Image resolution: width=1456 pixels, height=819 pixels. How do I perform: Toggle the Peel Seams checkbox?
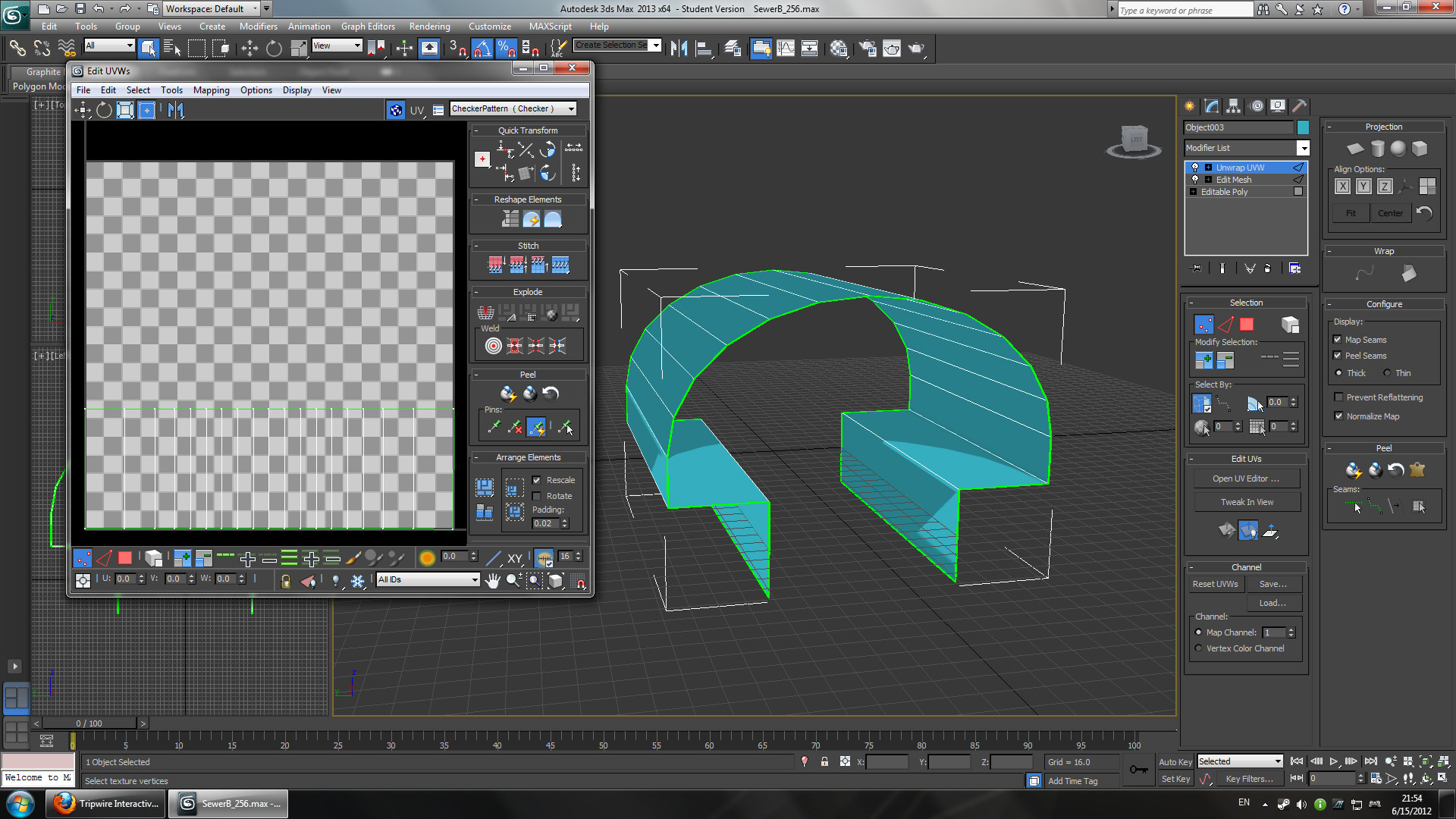[1337, 356]
